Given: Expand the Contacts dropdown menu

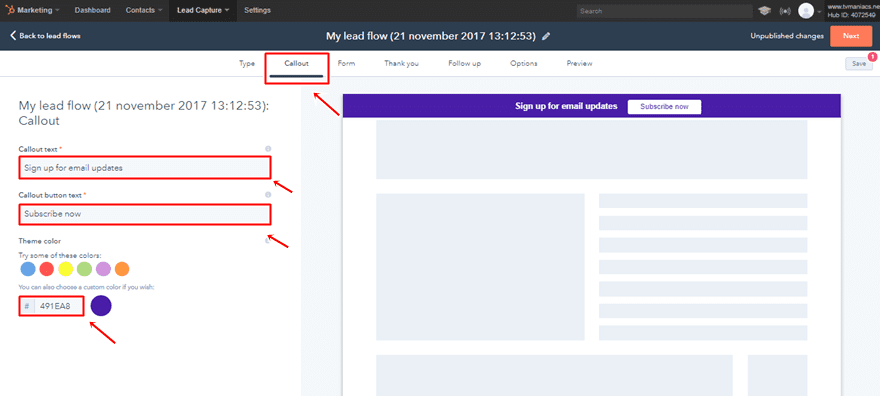Looking at the screenshot, I should (144, 10).
